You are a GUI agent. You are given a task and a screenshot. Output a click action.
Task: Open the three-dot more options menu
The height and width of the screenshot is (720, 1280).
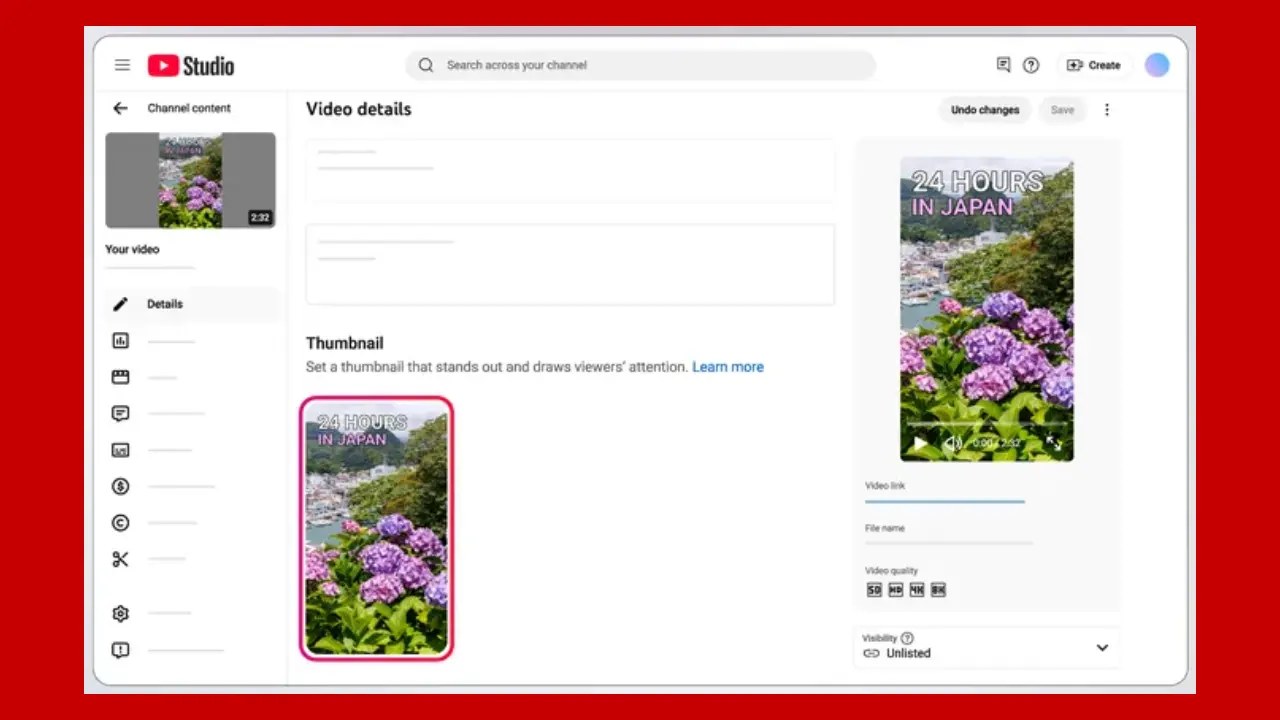[1107, 110]
